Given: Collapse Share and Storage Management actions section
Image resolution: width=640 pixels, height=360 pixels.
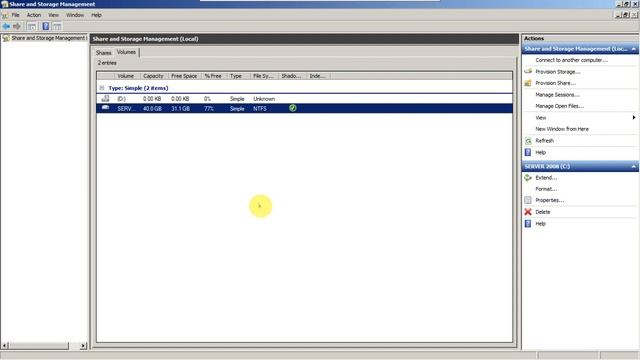Looking at the screenshot, I should coord(633,49).
